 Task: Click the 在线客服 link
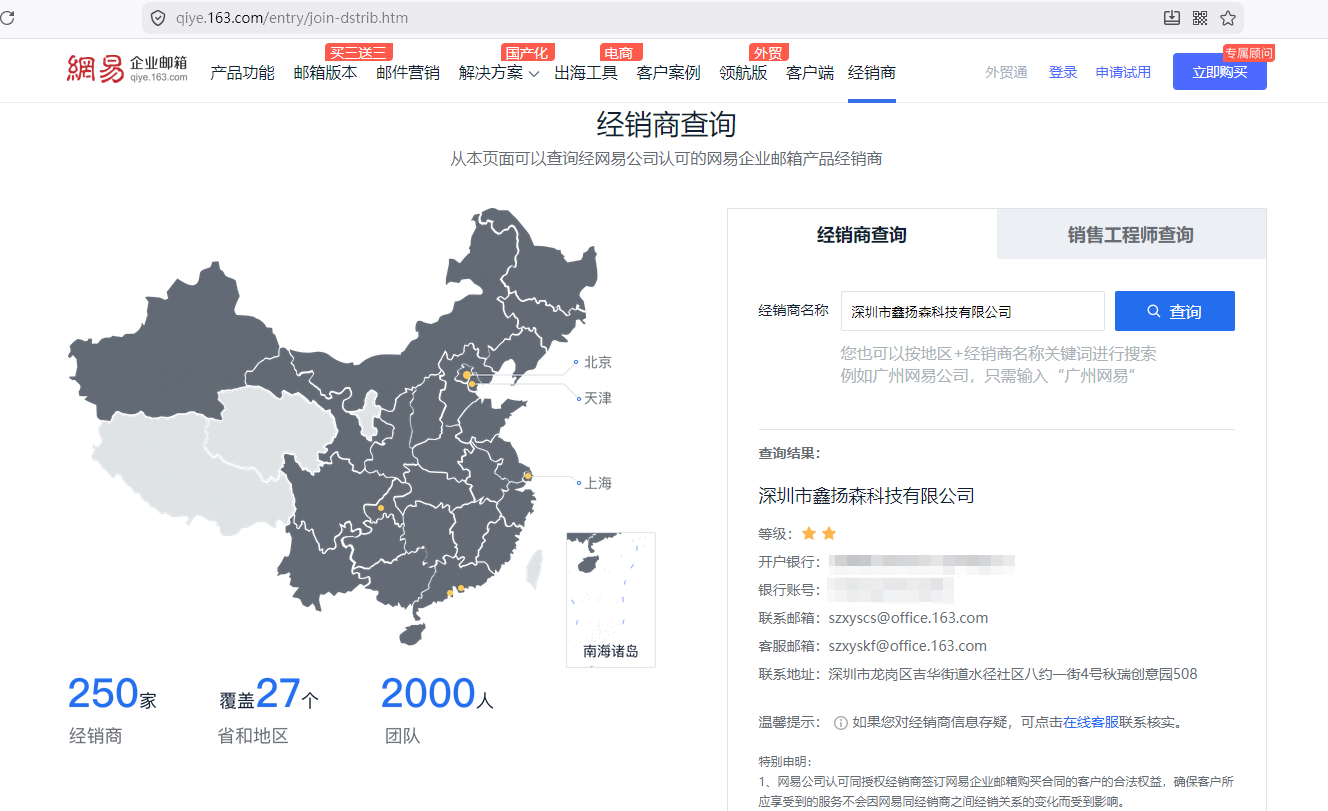click(x=1091, y=722)
